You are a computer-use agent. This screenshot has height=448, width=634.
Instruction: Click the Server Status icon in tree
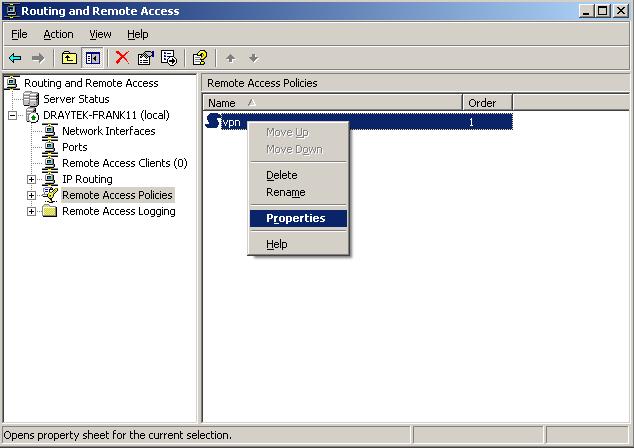tap(31, 99)
